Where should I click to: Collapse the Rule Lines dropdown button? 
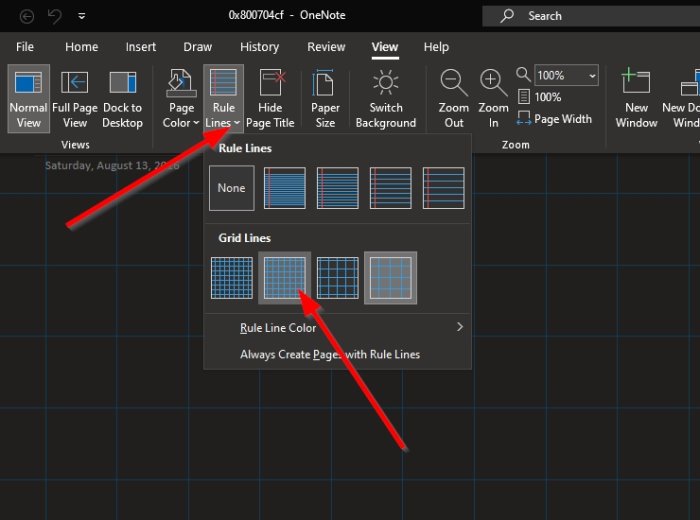pyautogui.click(x=223, y=99)
